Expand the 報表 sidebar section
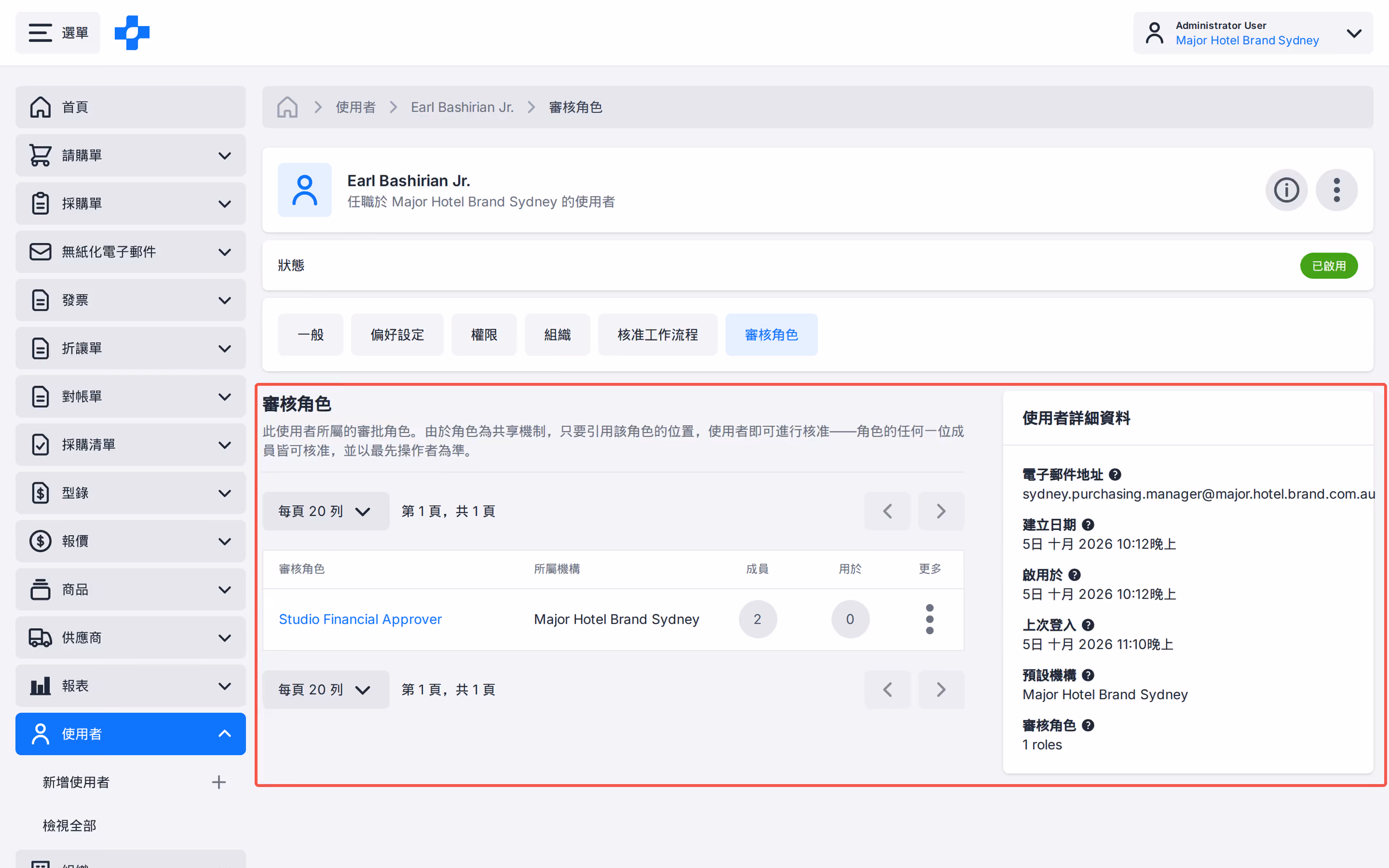 130,685
